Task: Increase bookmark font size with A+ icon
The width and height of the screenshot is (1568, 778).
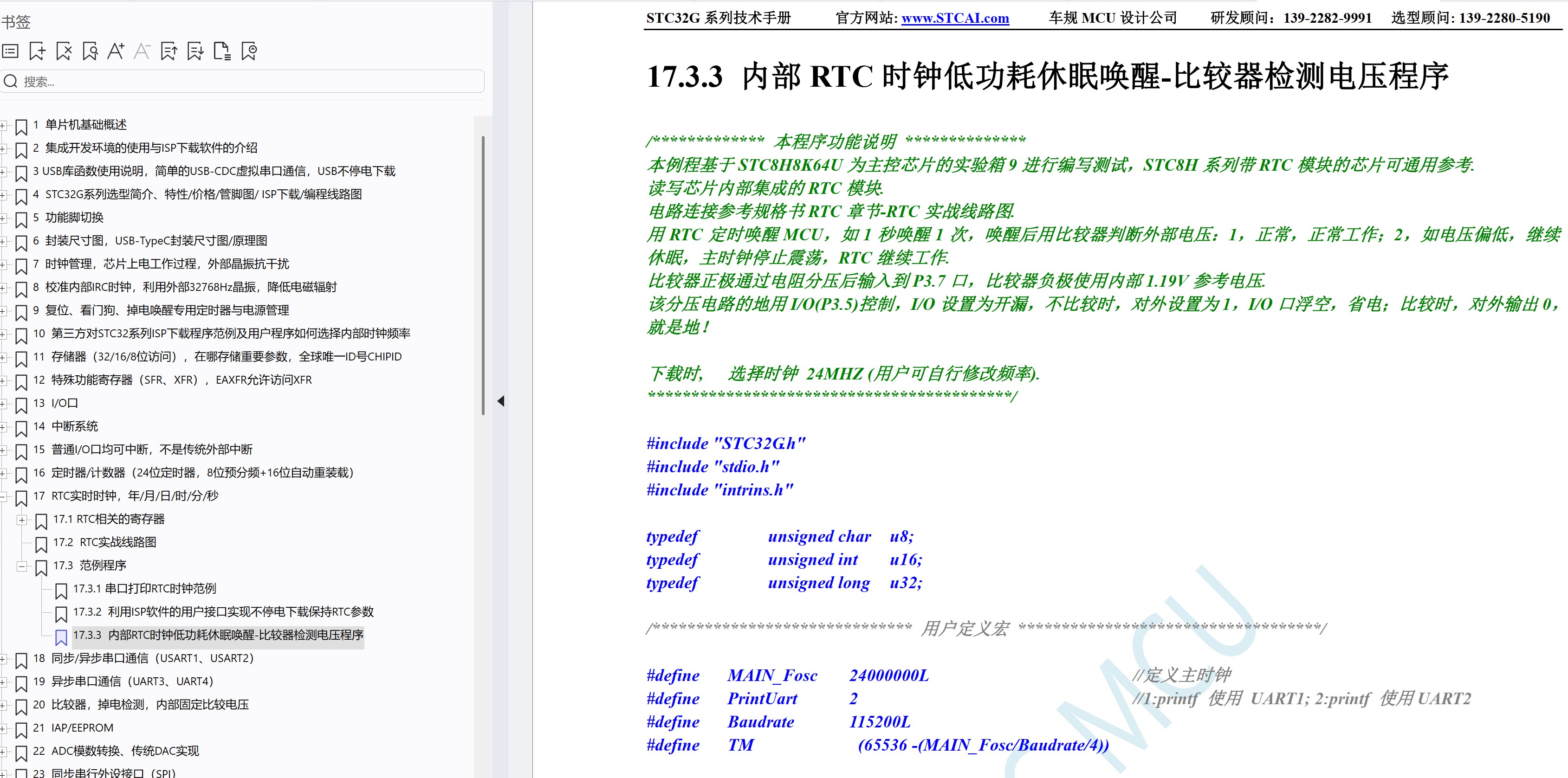Action: tap(116, 51)
